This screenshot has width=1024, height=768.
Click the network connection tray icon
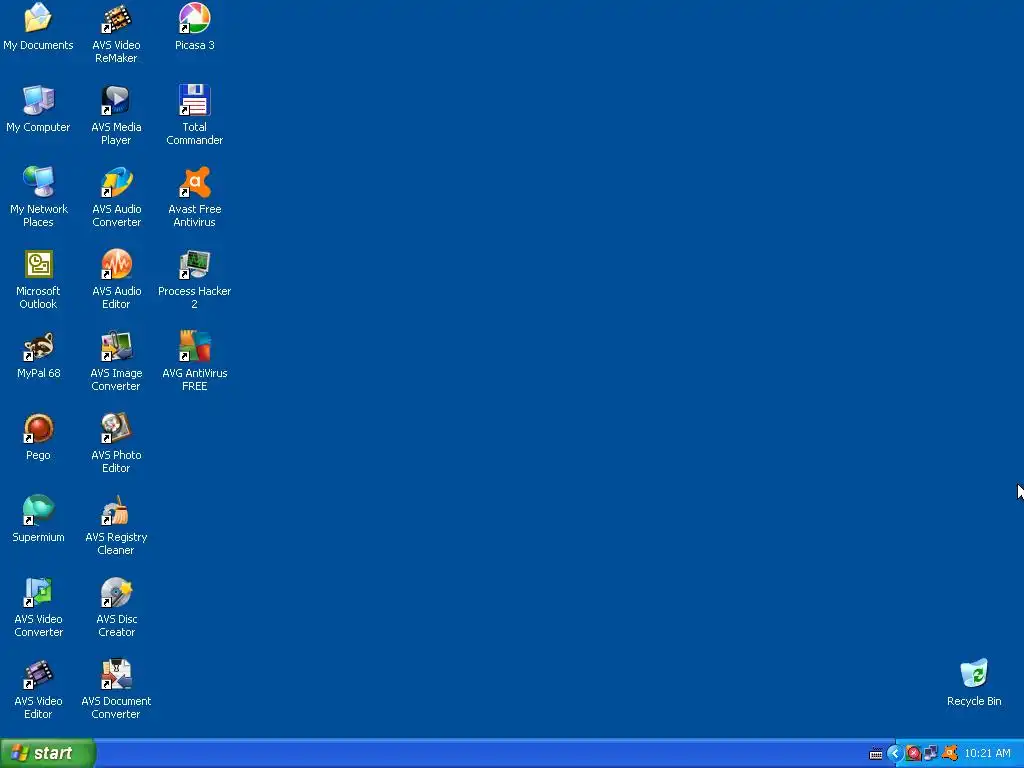pyautogui.click(x=931, y=754)
